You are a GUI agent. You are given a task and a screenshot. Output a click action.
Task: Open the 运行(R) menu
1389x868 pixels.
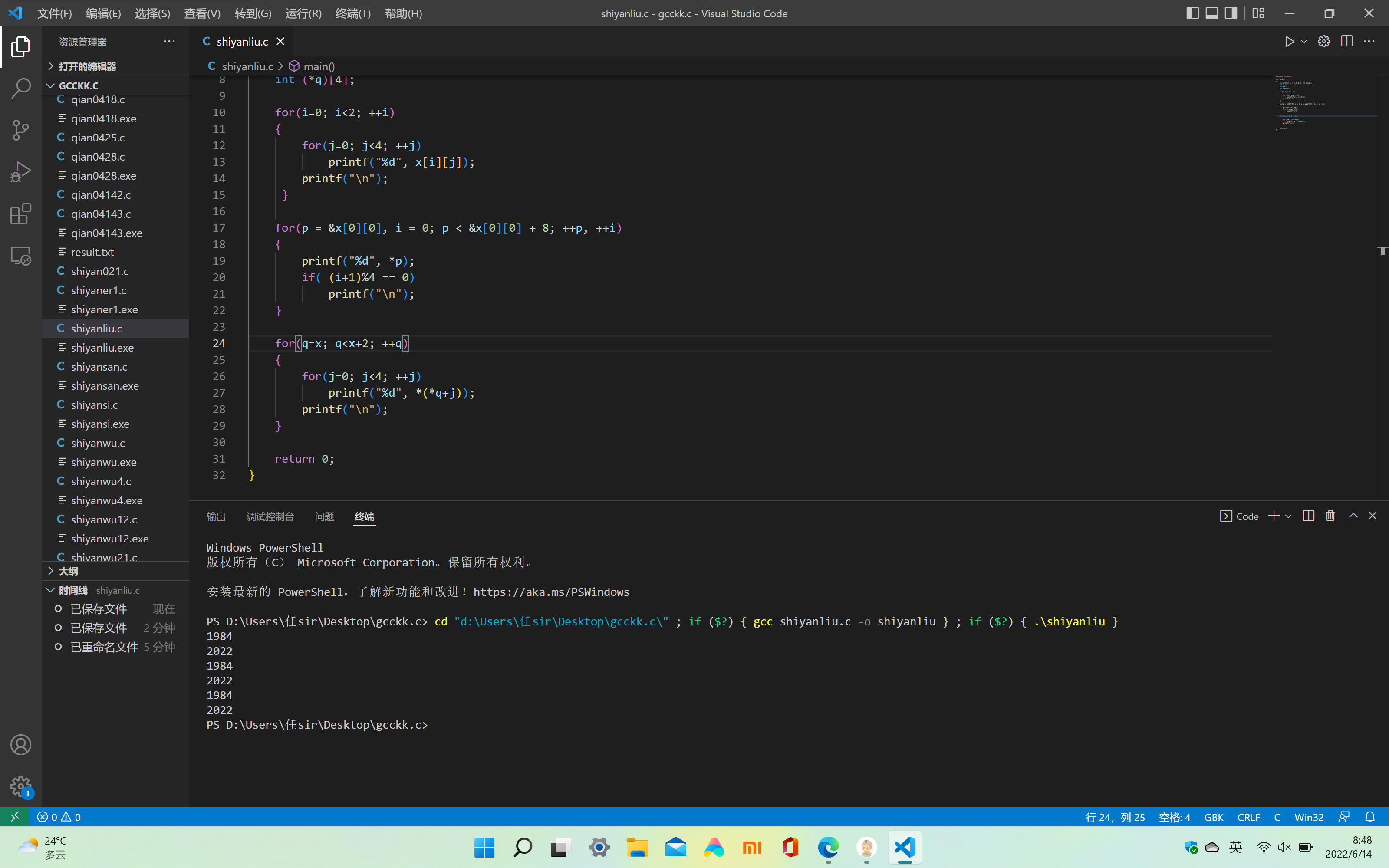point(303,13)
